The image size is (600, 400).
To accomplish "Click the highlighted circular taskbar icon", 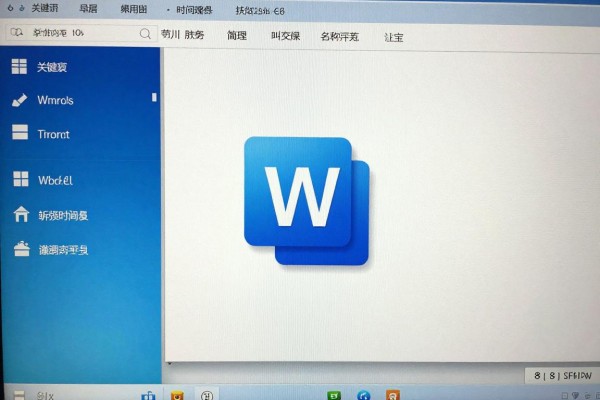I will click(x=207, y=395).
